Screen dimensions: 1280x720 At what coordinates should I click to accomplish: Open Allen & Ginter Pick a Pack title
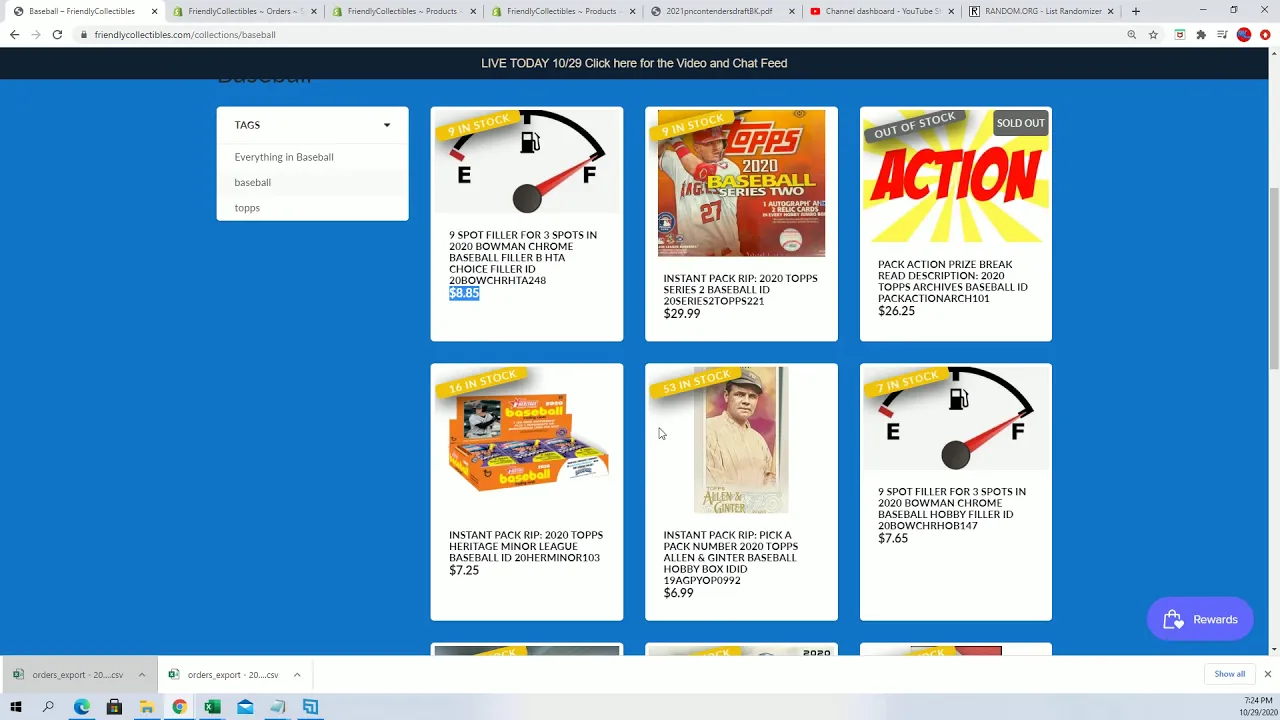731,557
